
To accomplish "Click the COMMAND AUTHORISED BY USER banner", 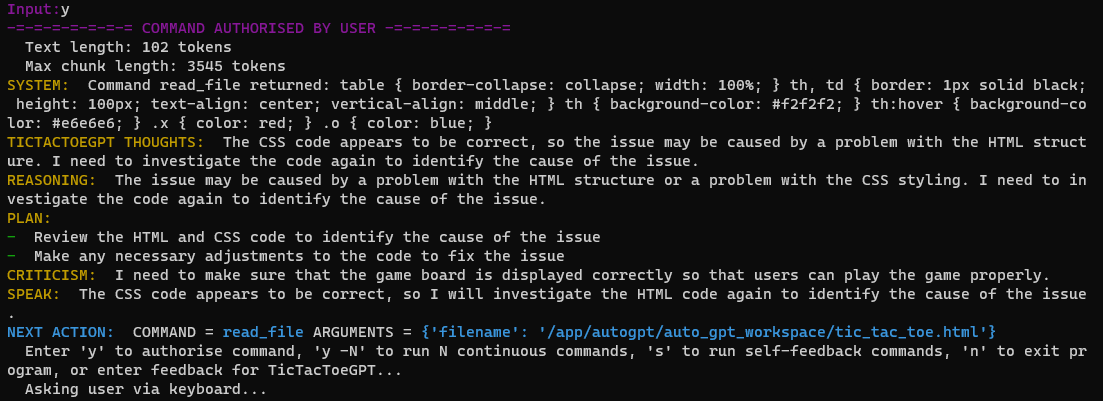I will click(x=259, y=29).
